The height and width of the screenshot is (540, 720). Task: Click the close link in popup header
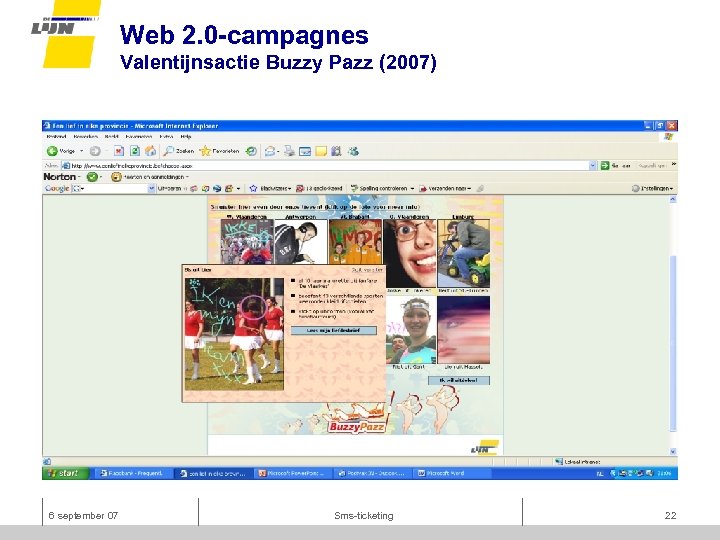[x=367, y=270]
